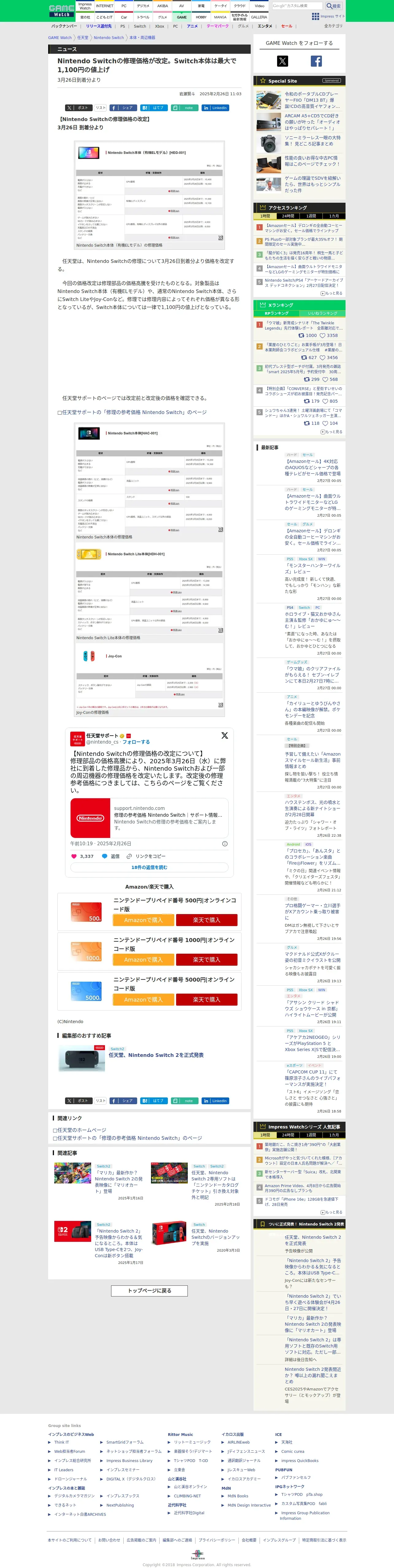This screenshot has height=1568, width=394.
Task: Reply to embedded tweet via 返信
Action: (111, 856)
